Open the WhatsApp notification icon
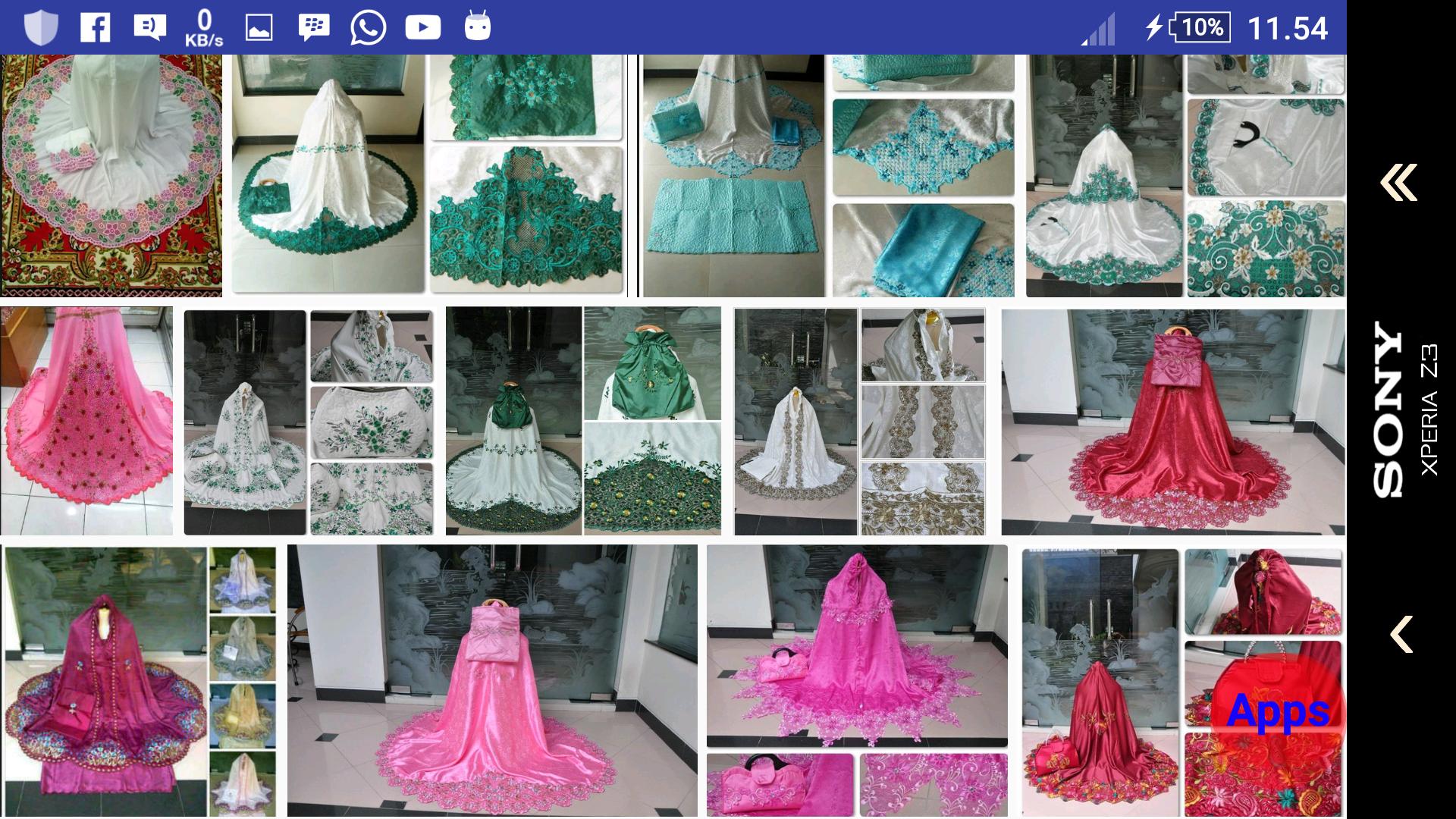This screenshot has height=819, width=1456. (369, 28)
